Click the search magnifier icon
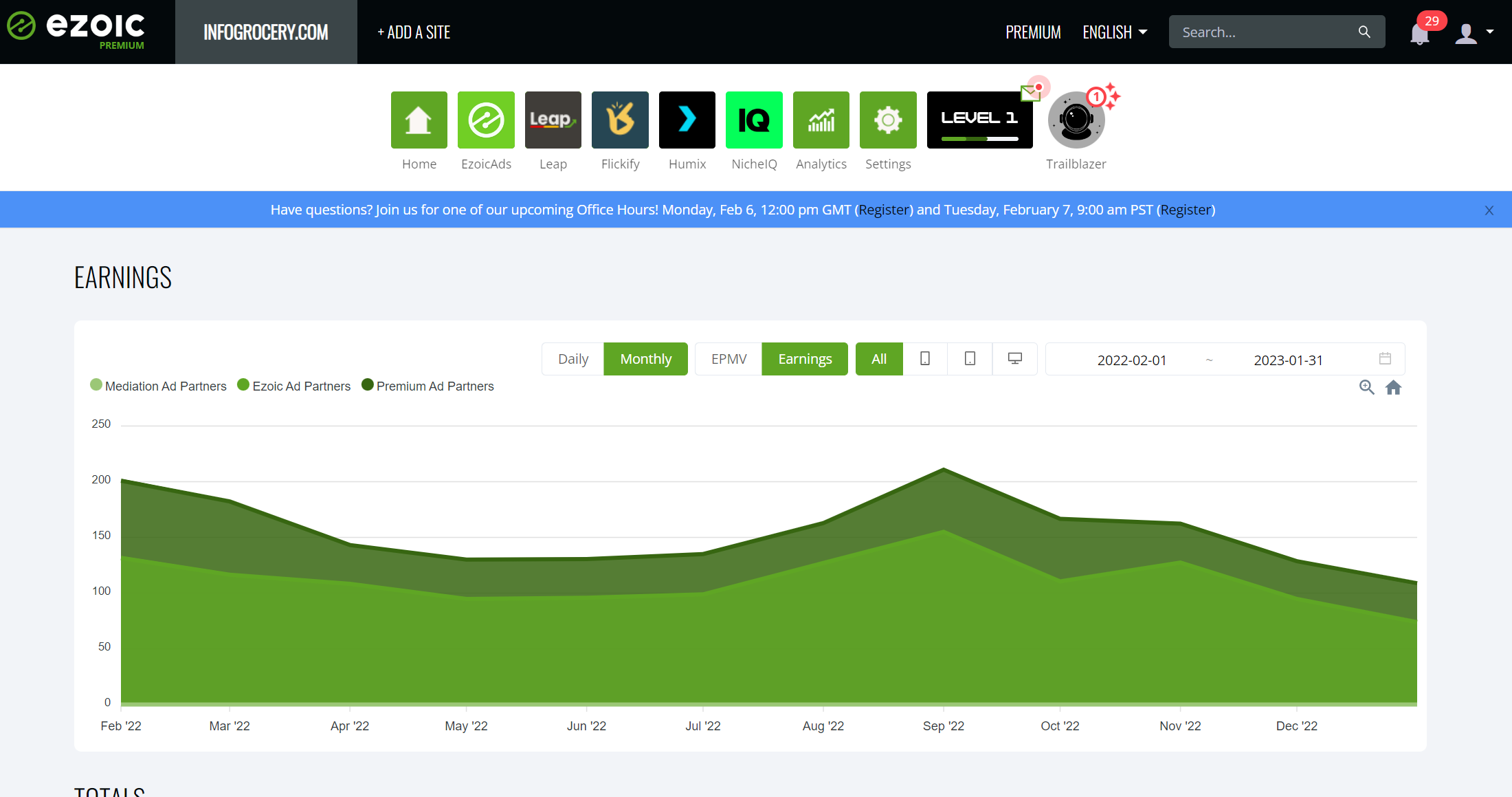This screenshot has height=797, width=1512. point(1364,32)
